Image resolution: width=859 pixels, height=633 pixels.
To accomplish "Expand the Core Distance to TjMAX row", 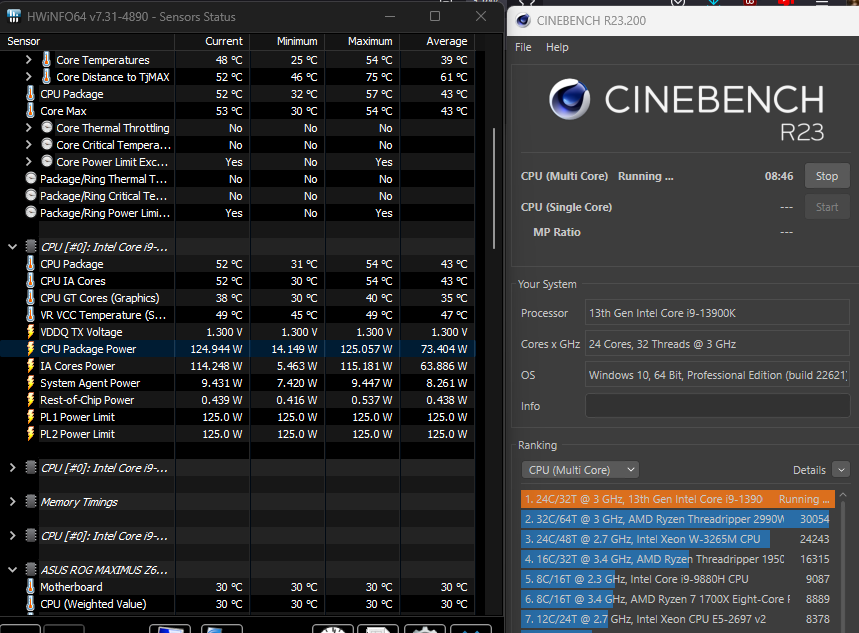I will (28, 76).
